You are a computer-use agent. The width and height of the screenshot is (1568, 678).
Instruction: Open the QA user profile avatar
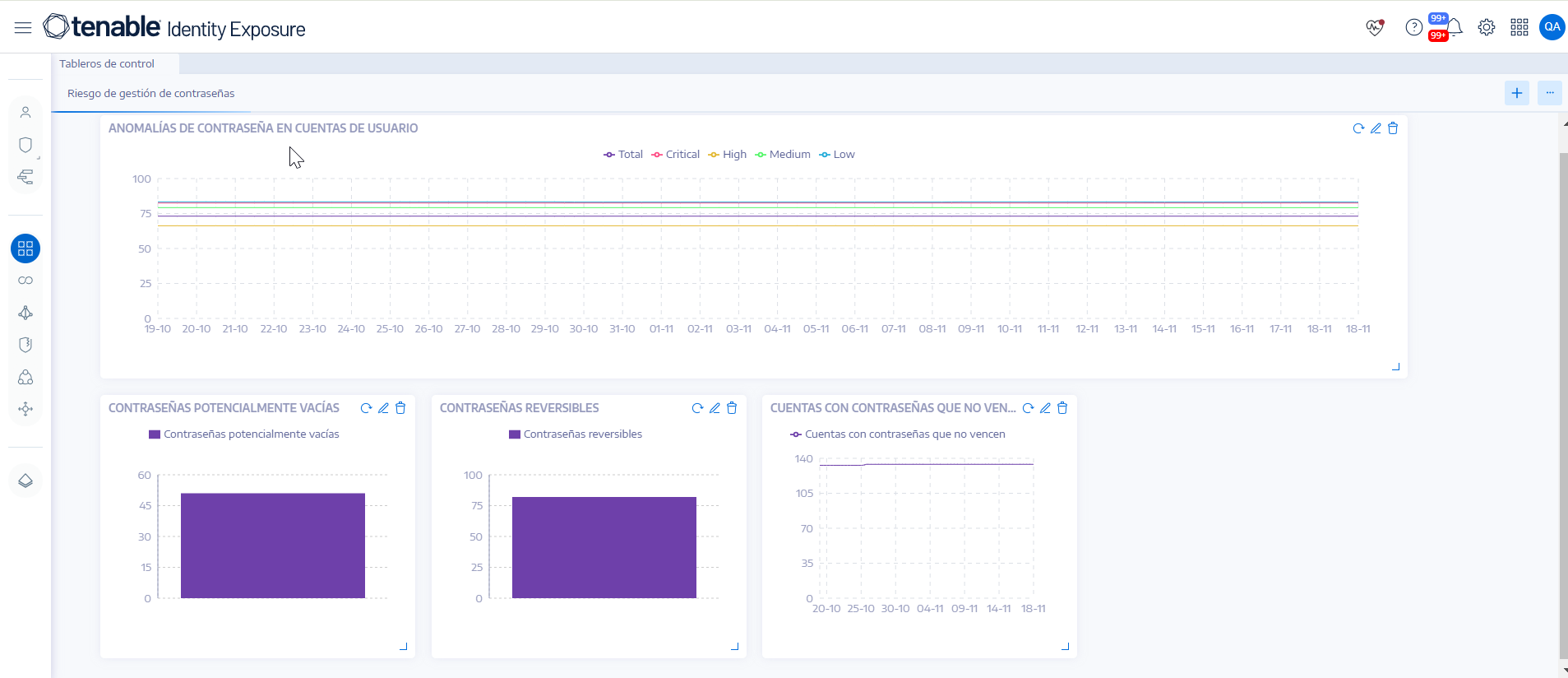[x=1552, y=27]
